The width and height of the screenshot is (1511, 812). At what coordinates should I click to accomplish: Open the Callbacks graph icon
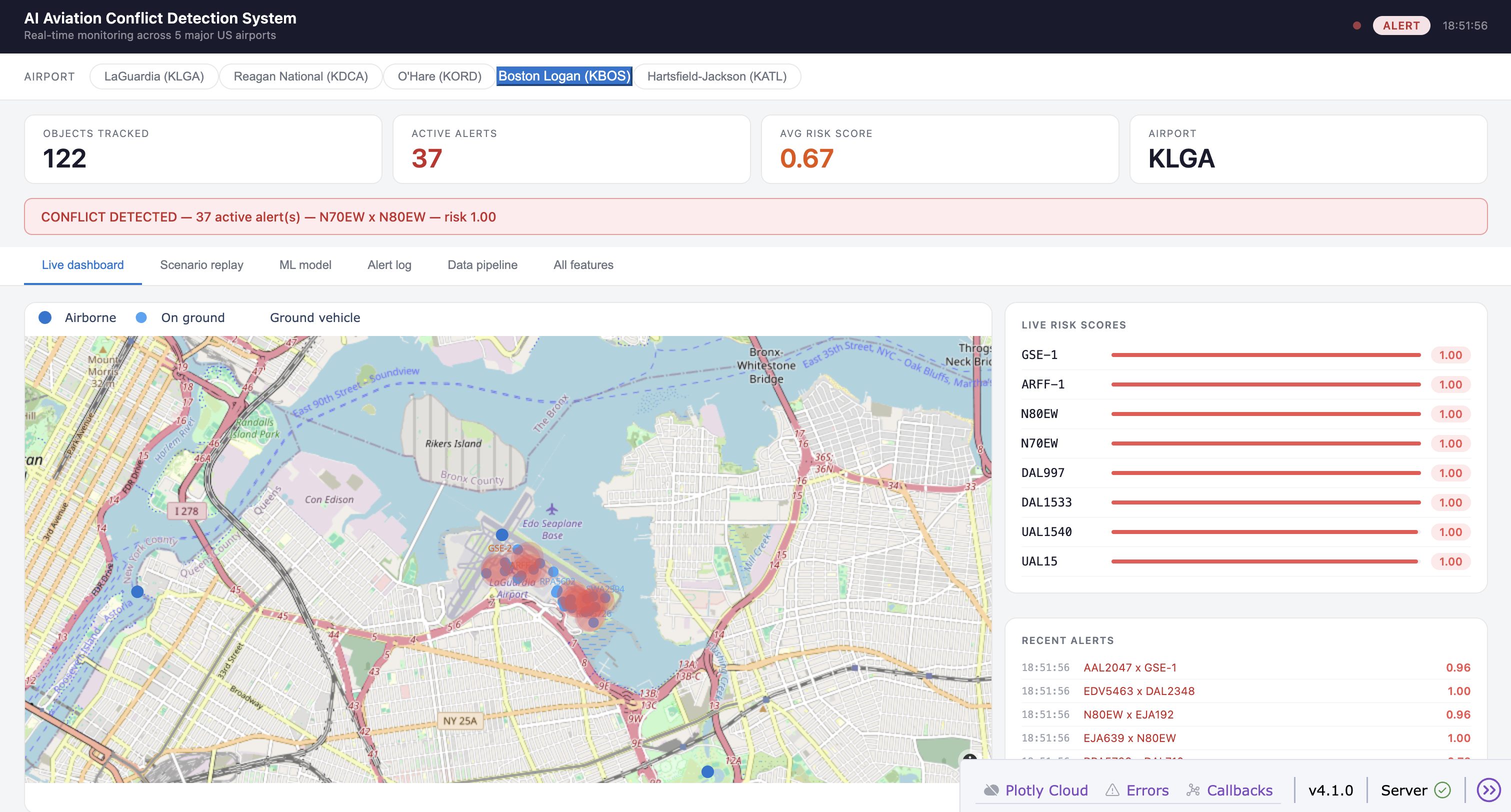tap(1192, 789)
